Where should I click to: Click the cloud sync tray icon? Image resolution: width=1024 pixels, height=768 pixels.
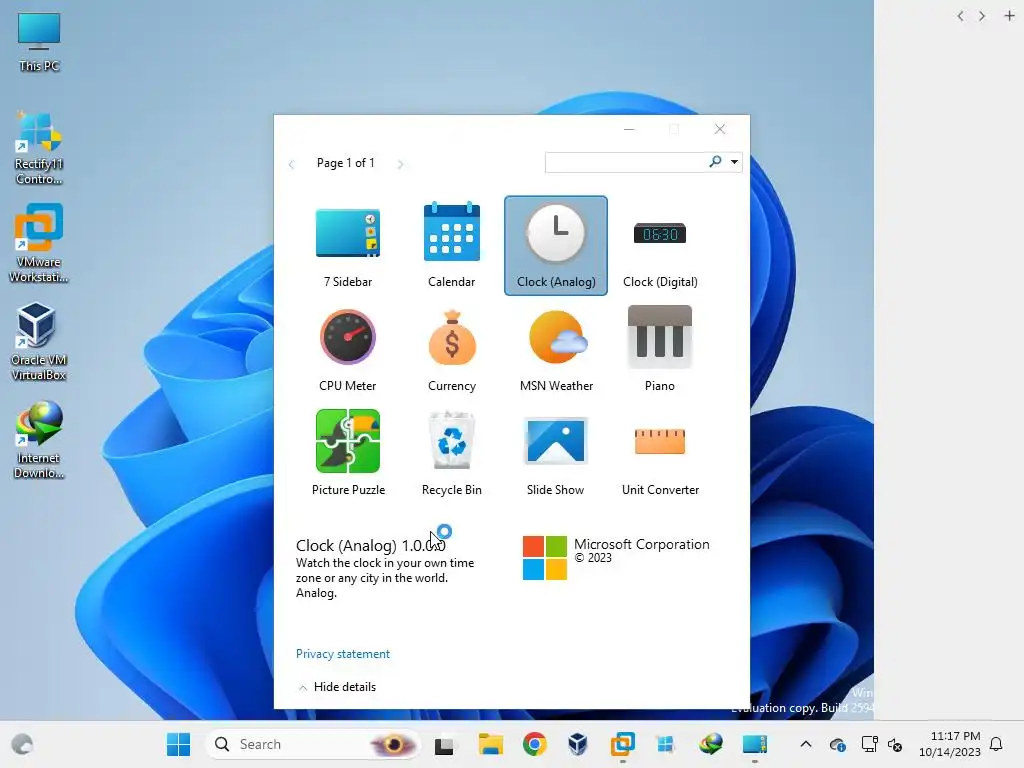(x=838, y=744)
